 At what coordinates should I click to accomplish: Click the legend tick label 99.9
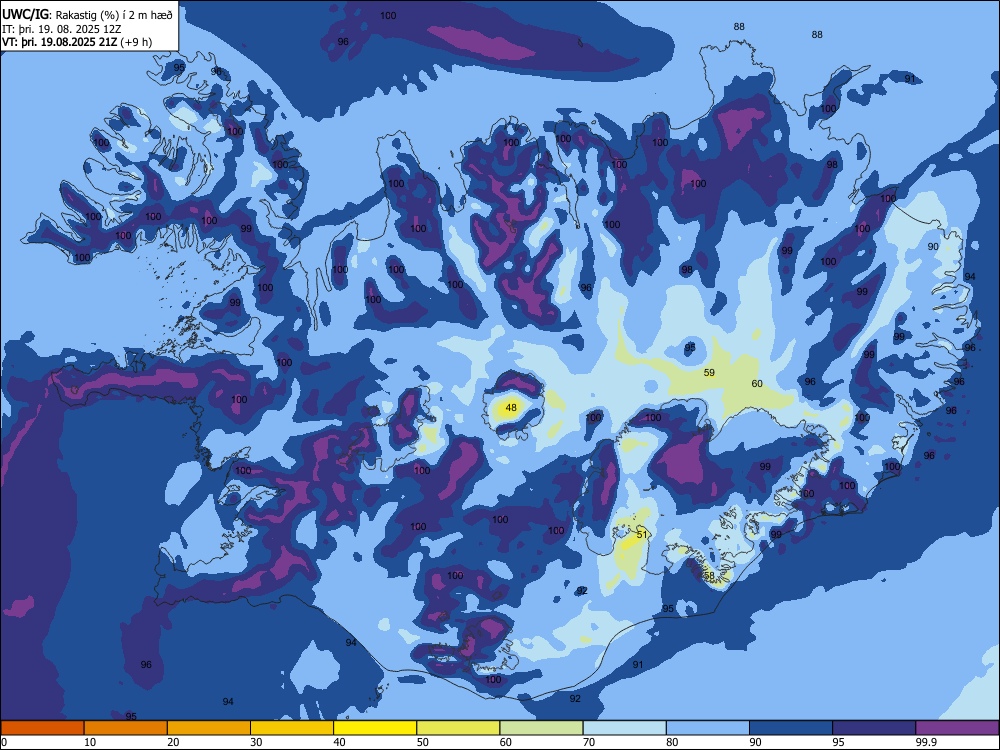(926, 742)
